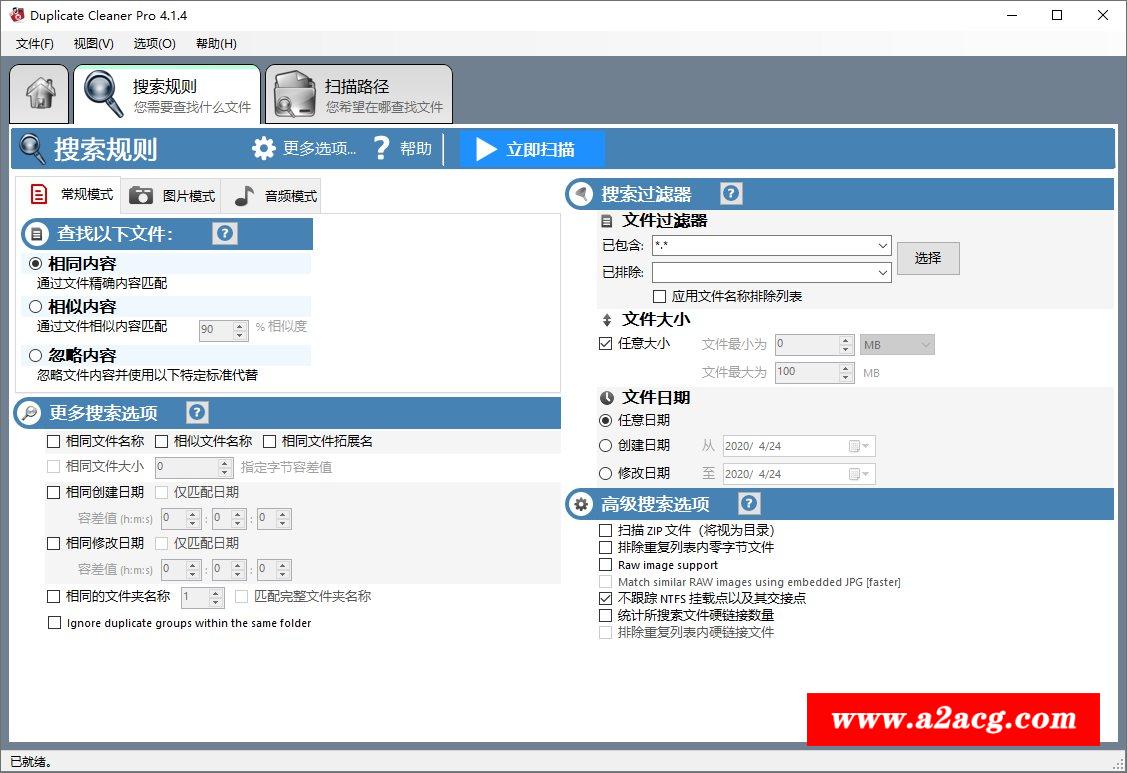Click the 搜索过滤器 header round icon
Image resolution: width=1127 pixels, height=773 pixels.
point(581,194)
